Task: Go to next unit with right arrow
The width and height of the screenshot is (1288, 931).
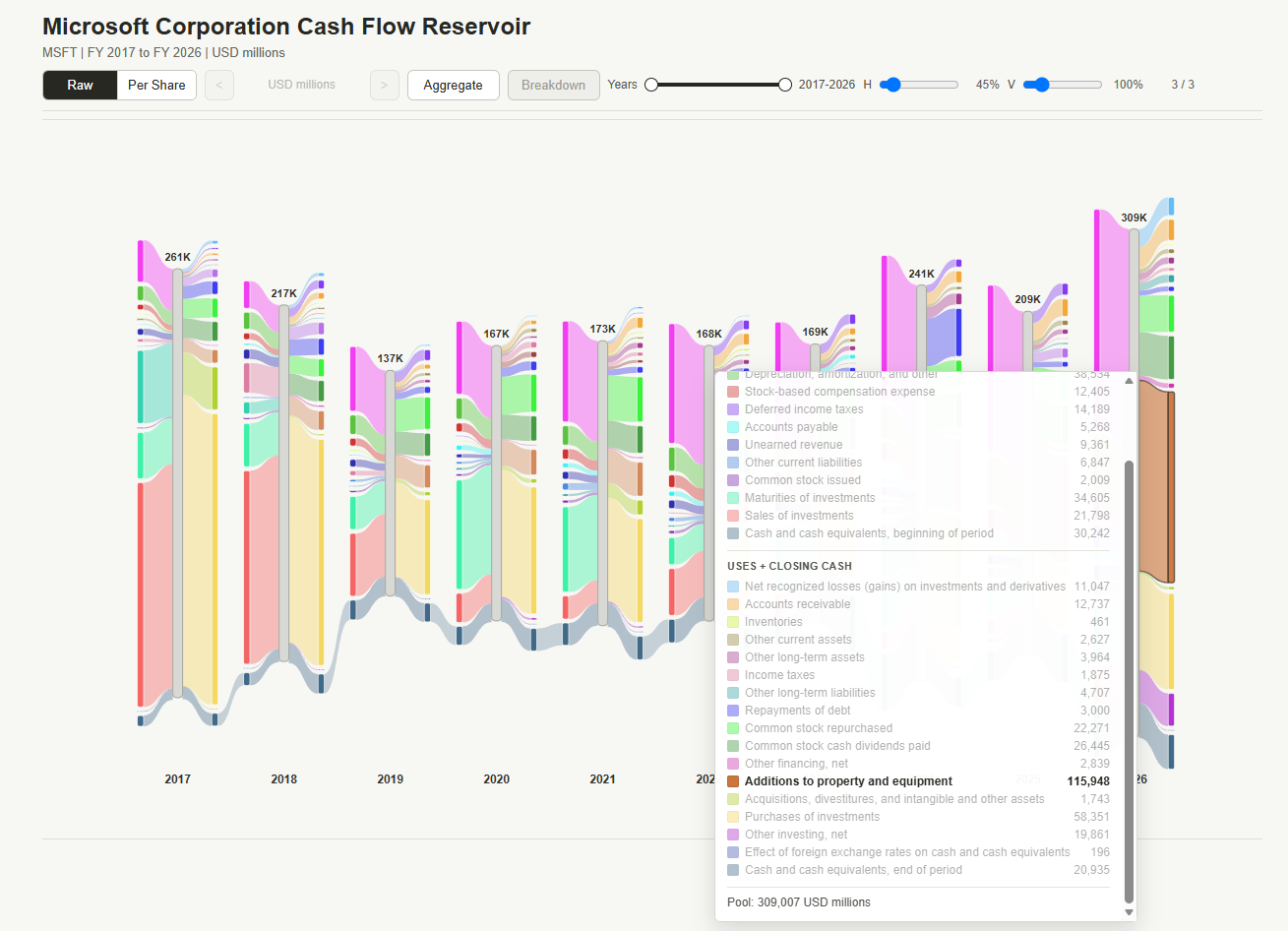Action: 385,86
